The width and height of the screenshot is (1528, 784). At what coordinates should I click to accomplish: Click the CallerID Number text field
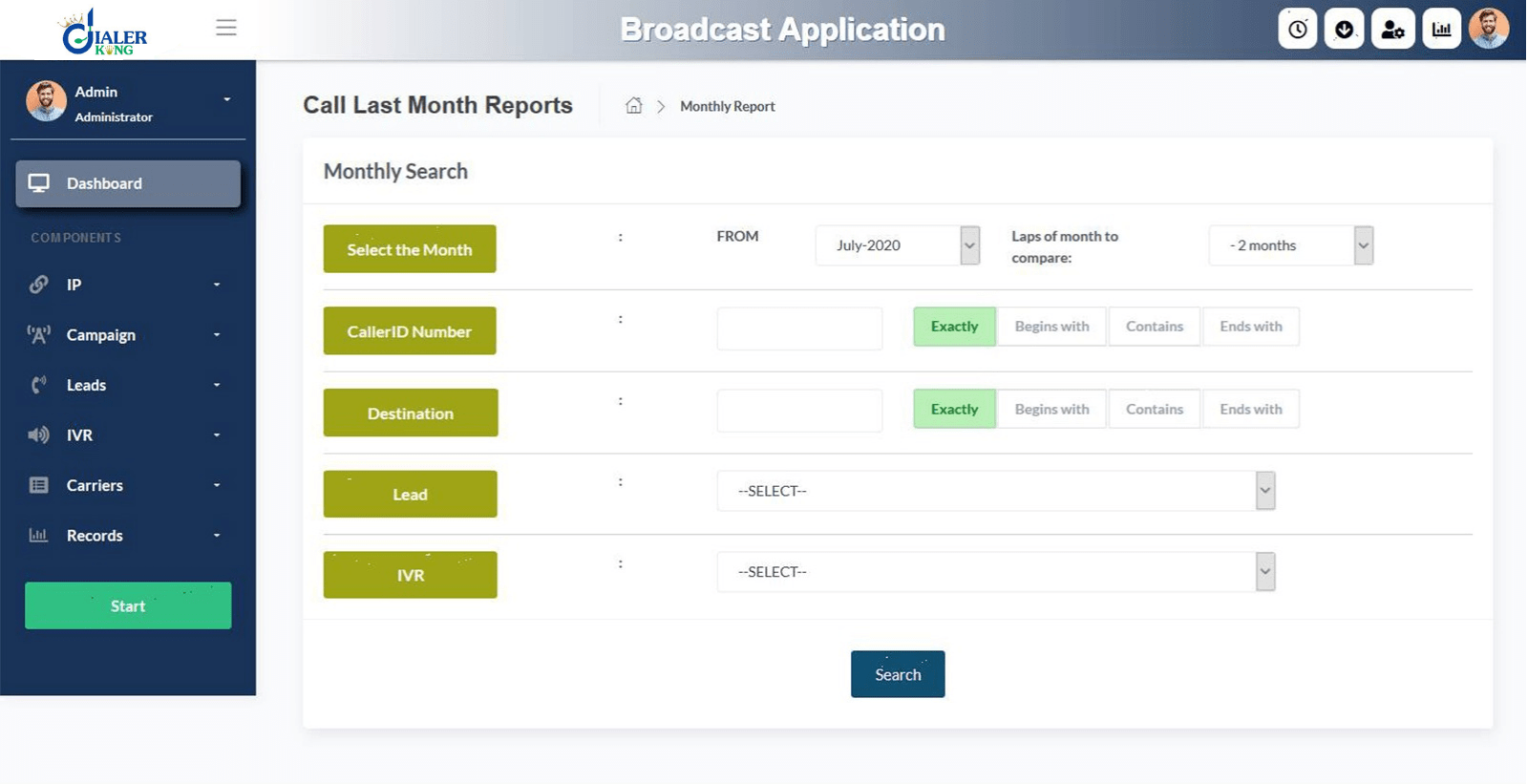799,328
